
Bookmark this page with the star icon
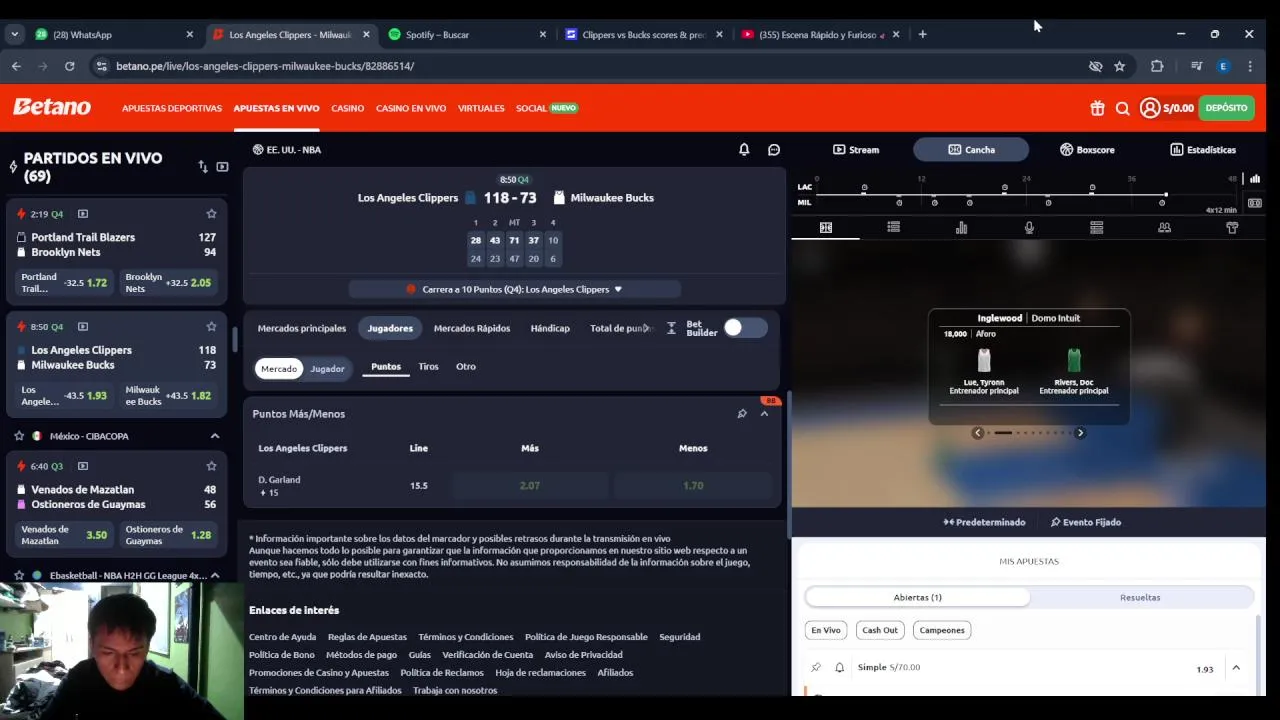click(x=1120, y=66)
